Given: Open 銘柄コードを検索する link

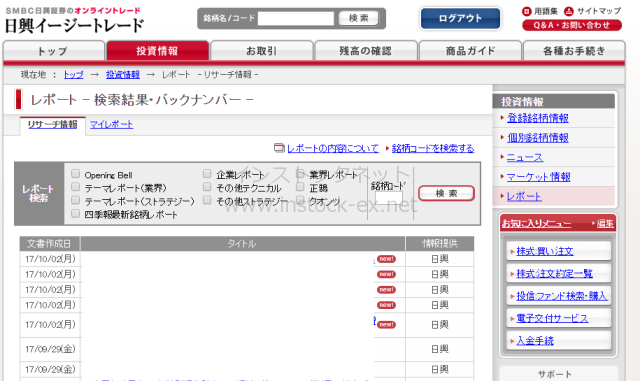Looking at the screenshot, I should click(433, 148).
